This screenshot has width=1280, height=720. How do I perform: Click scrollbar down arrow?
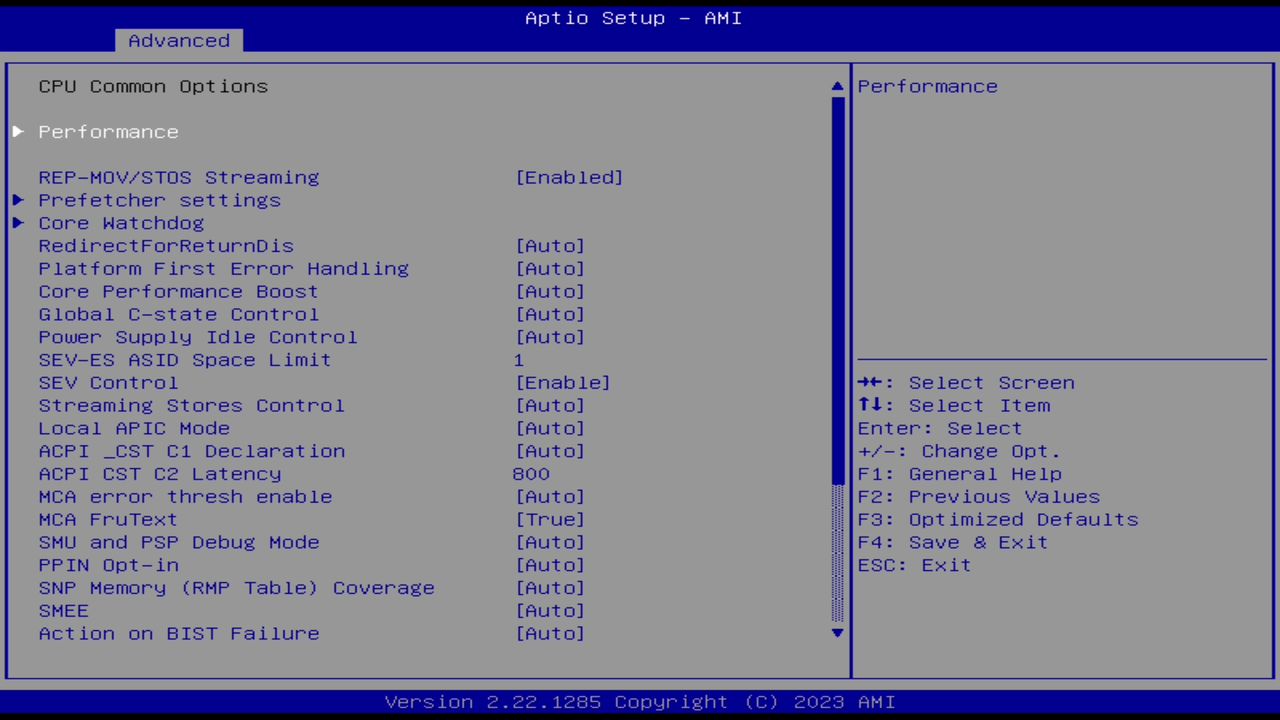pos(838,633)
